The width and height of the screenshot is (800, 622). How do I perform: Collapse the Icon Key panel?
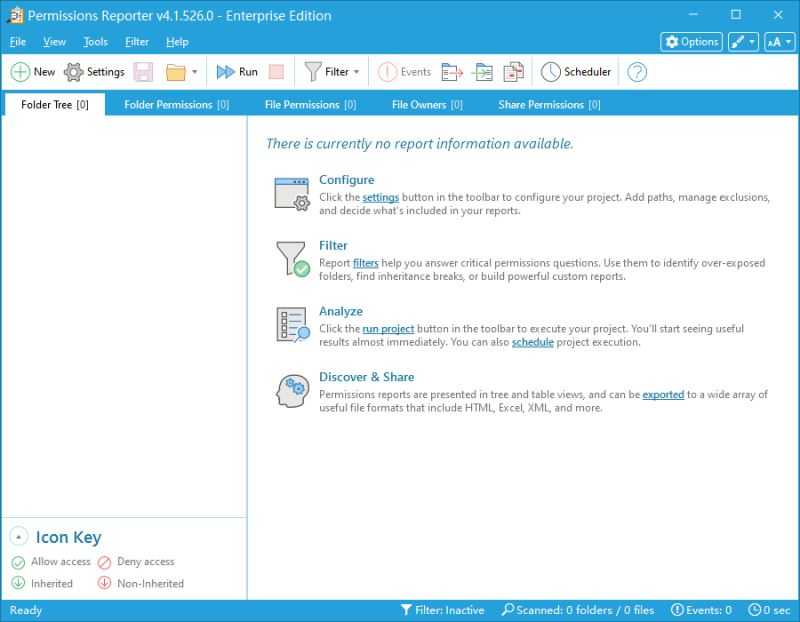pos(19,538)
